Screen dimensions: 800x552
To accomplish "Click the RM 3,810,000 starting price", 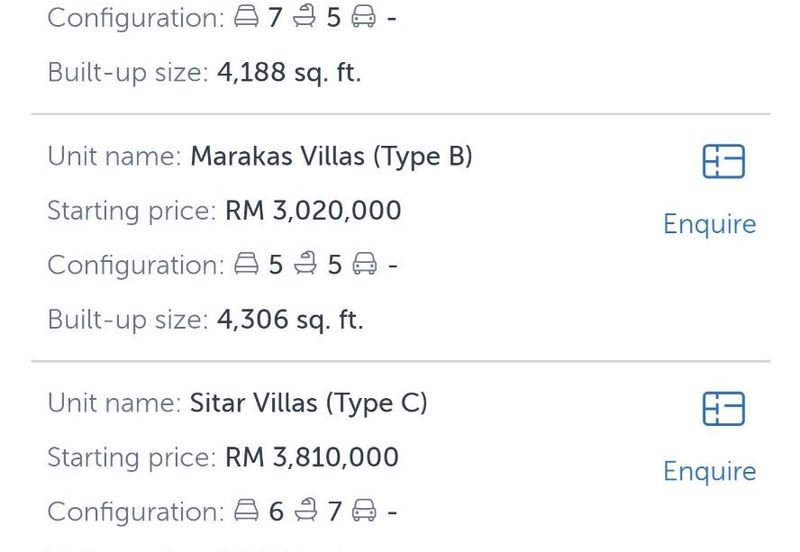I will click(x=312, y=458).
